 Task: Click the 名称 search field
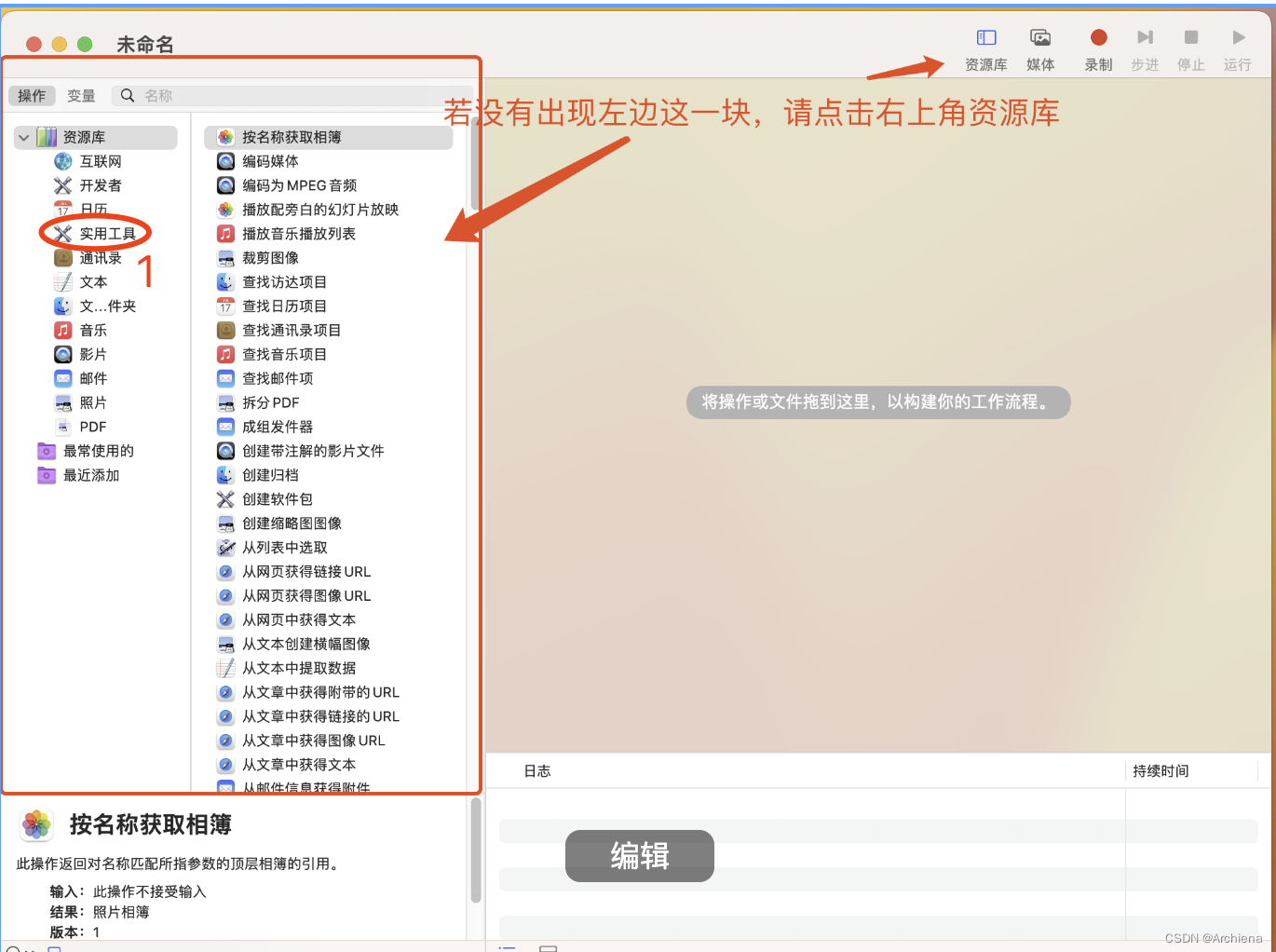[x=292, y=96]
